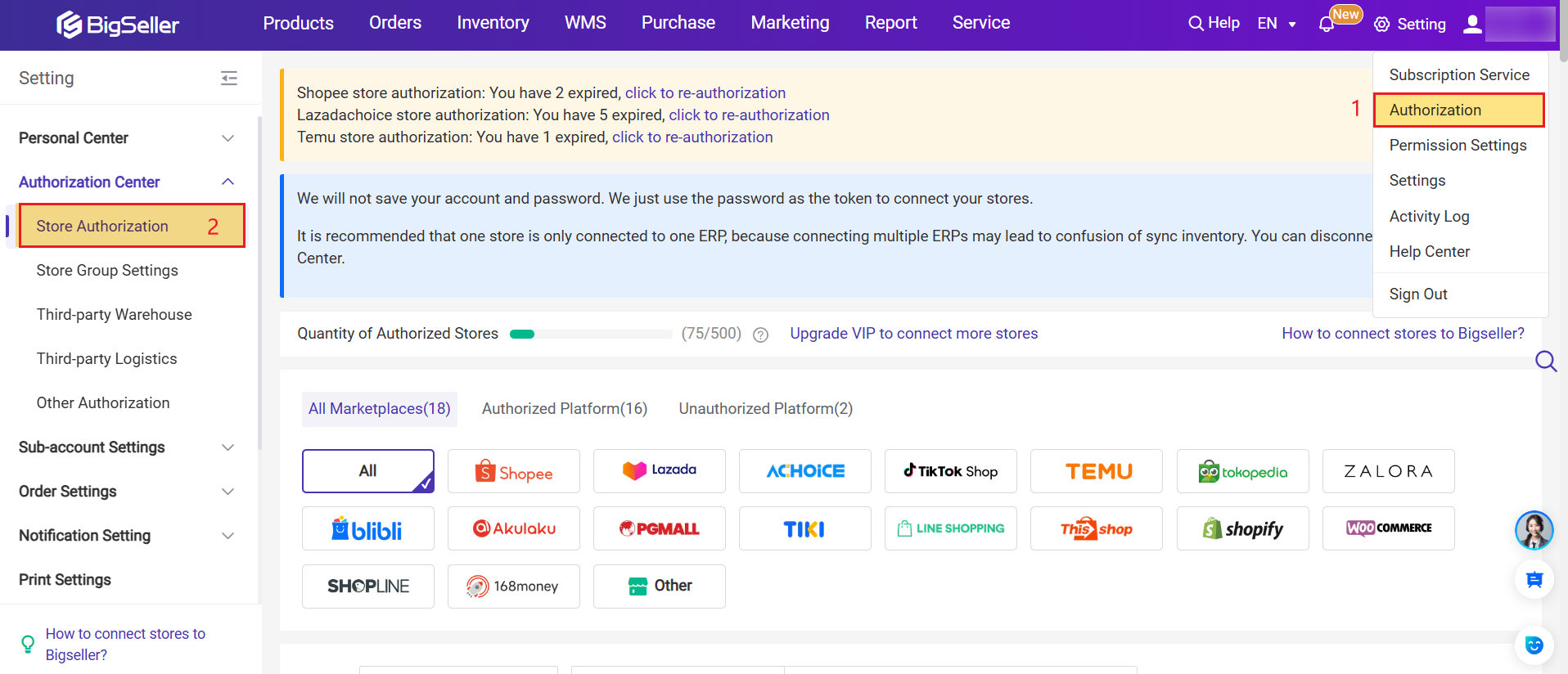Select the TEMU marketplace
Viewport: 1568px width, 674px height.
1097,471
